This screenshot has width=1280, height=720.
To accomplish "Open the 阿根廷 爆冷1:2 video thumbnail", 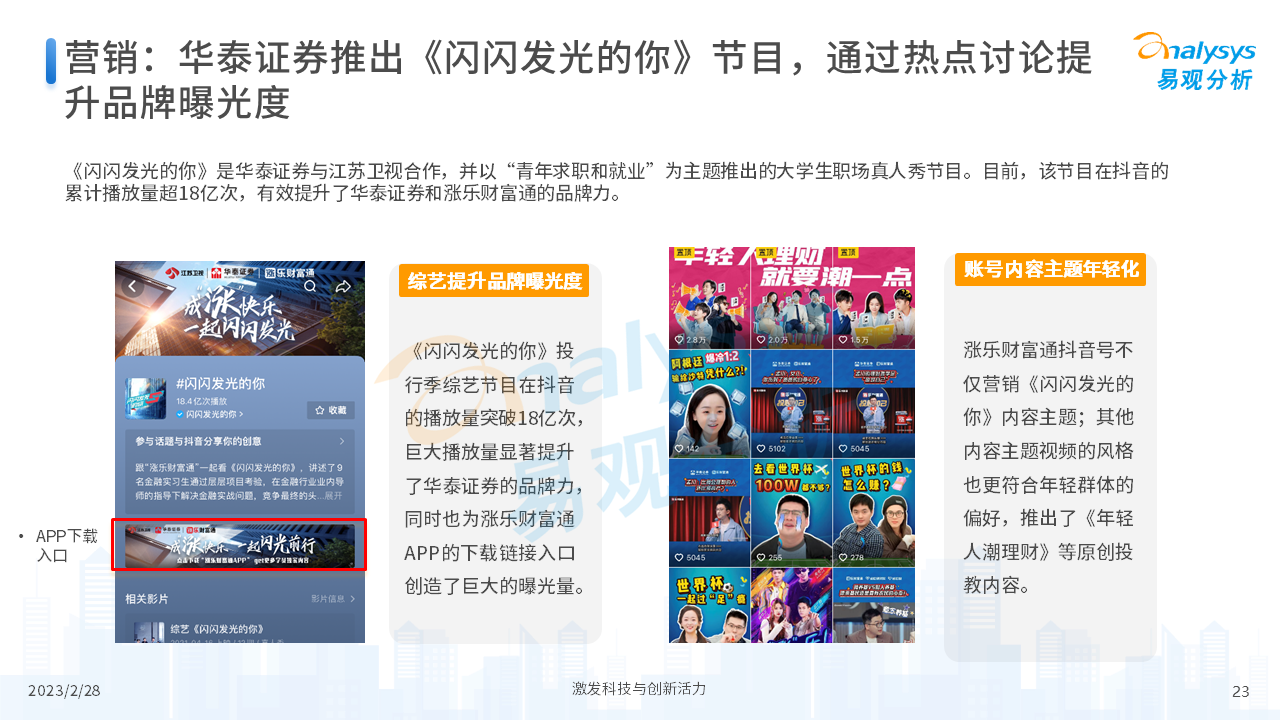I will pos(709,404).
